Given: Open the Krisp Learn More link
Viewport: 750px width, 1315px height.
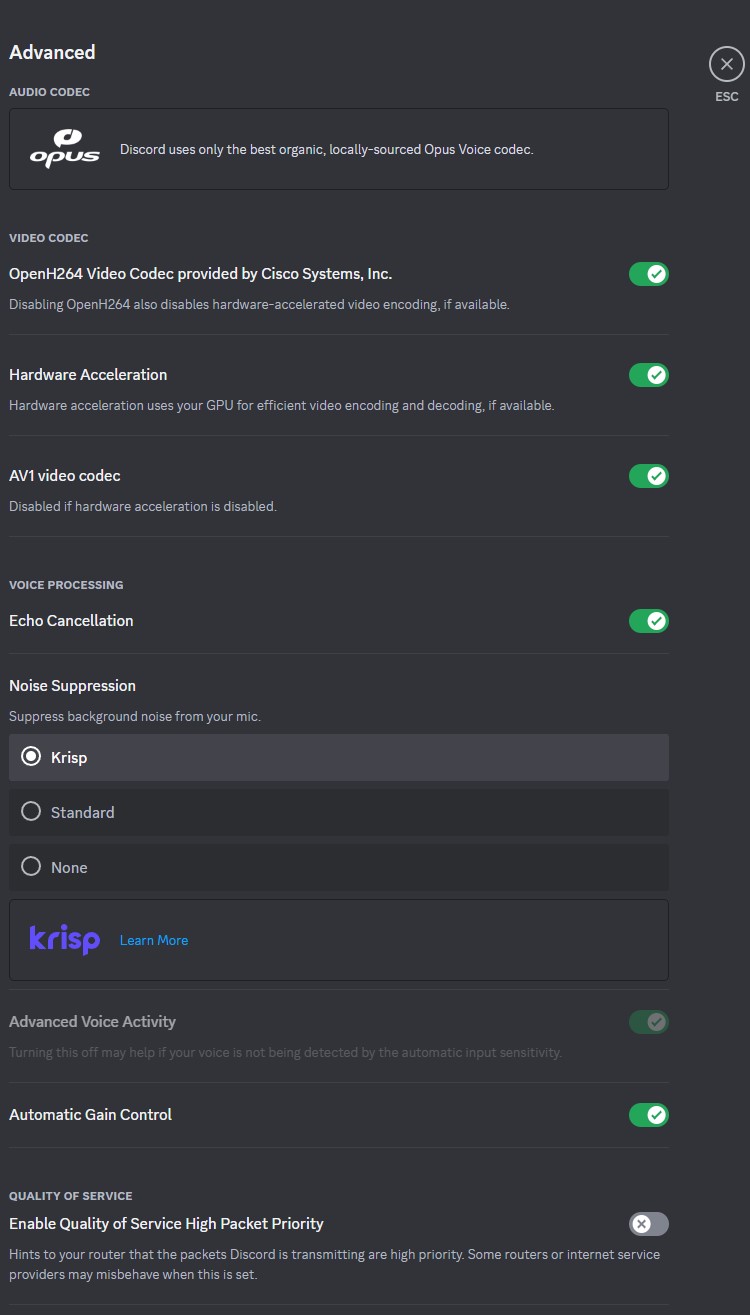Looking at the screenshot, I should pyautogui.click(x=154, y=940).
